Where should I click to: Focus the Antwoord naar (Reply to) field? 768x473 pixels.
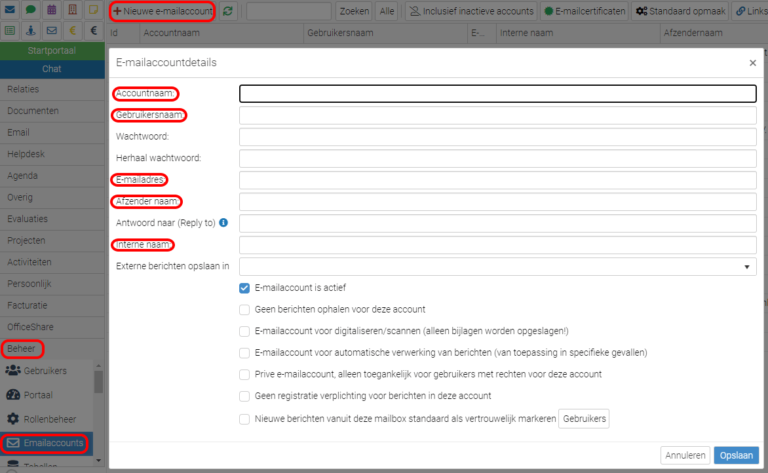(x=498, y=223)
